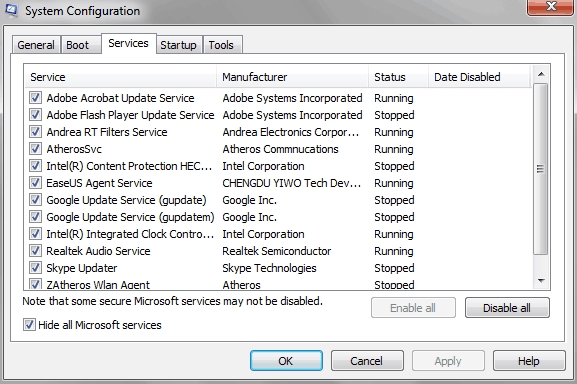Toggle Andrea RT Filters Service checkbox

tap(35, 132)
